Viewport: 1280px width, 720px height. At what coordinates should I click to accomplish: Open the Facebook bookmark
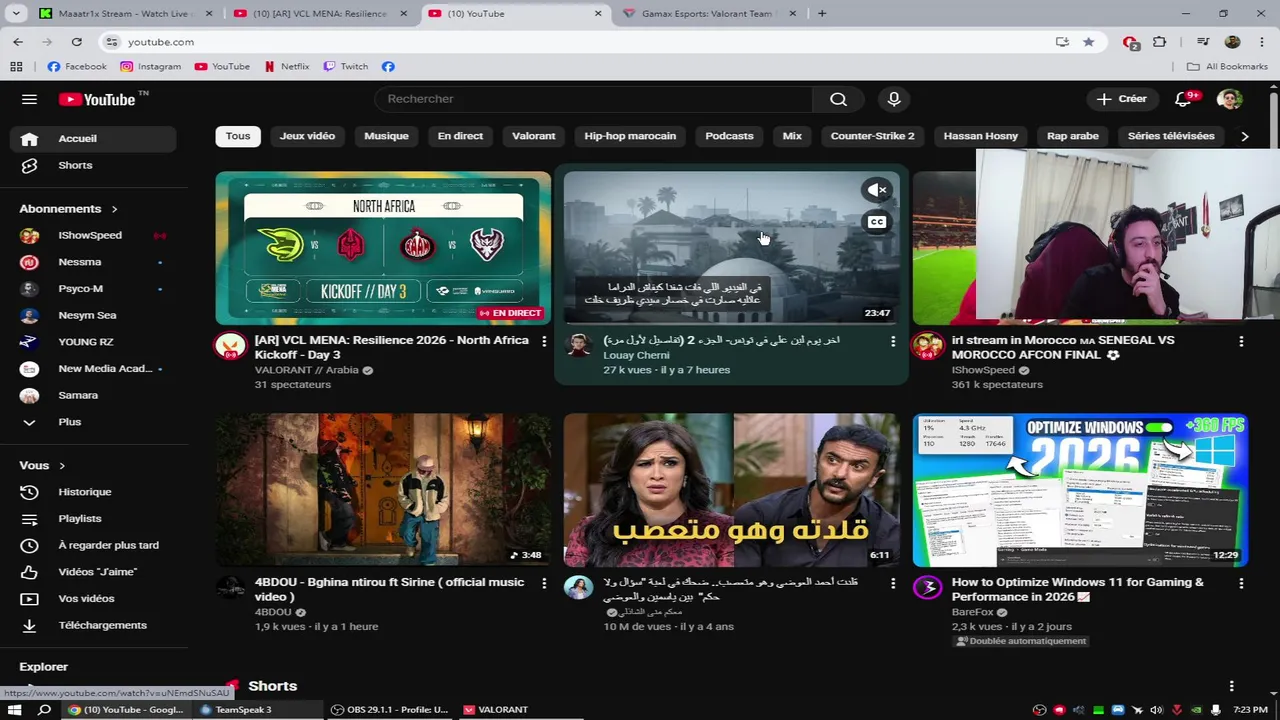click(x=77, y=66)
